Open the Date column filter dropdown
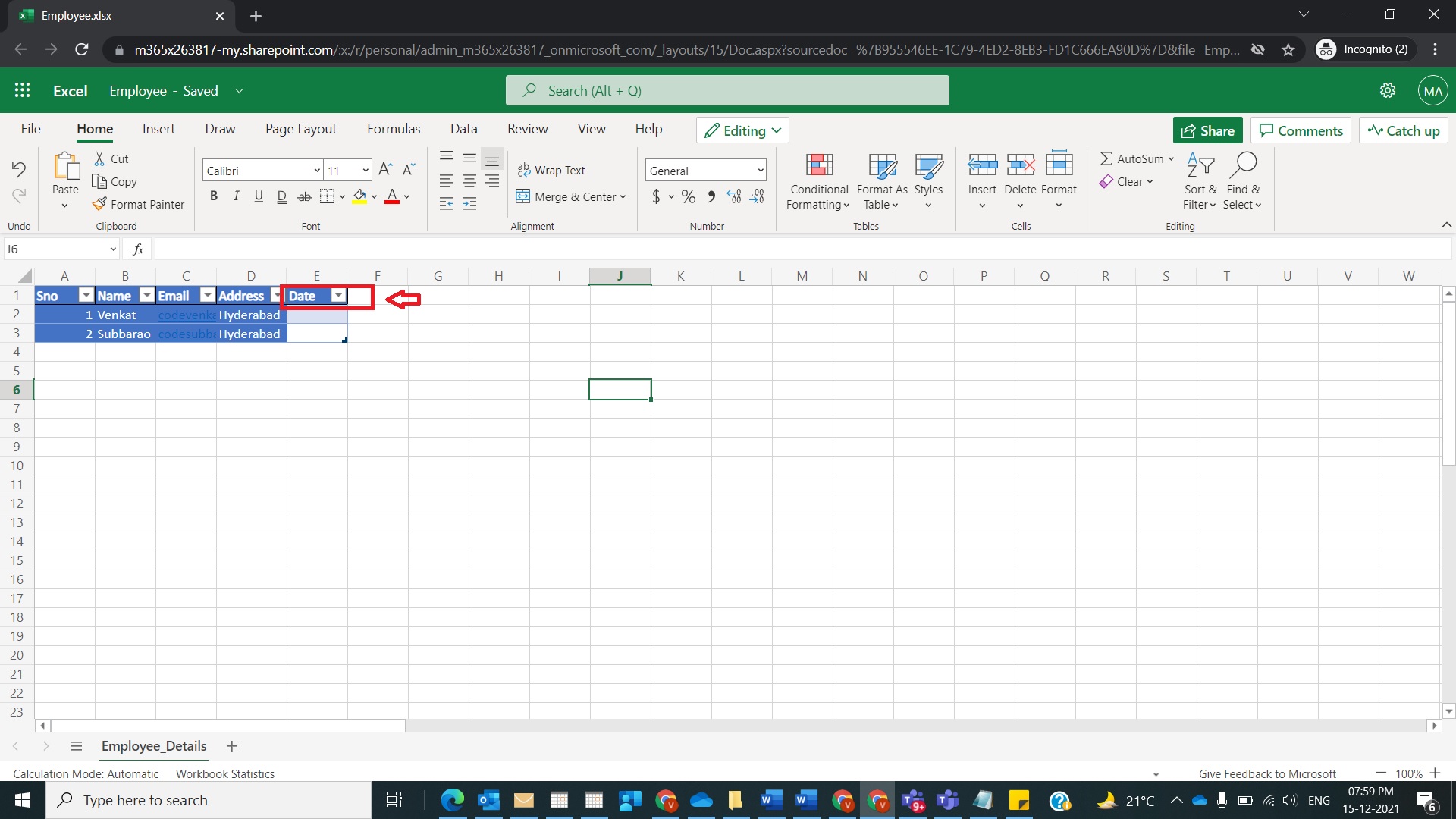Viewport: 1456px width, 819px height. (338, 296)
